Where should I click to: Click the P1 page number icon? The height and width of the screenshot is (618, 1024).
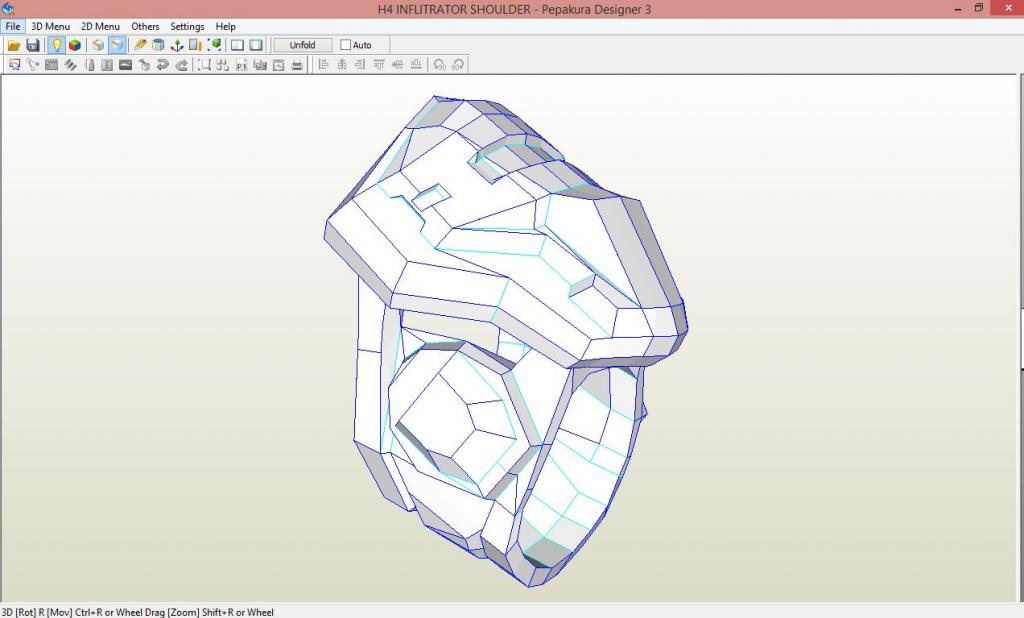click(x=242, y=65)
